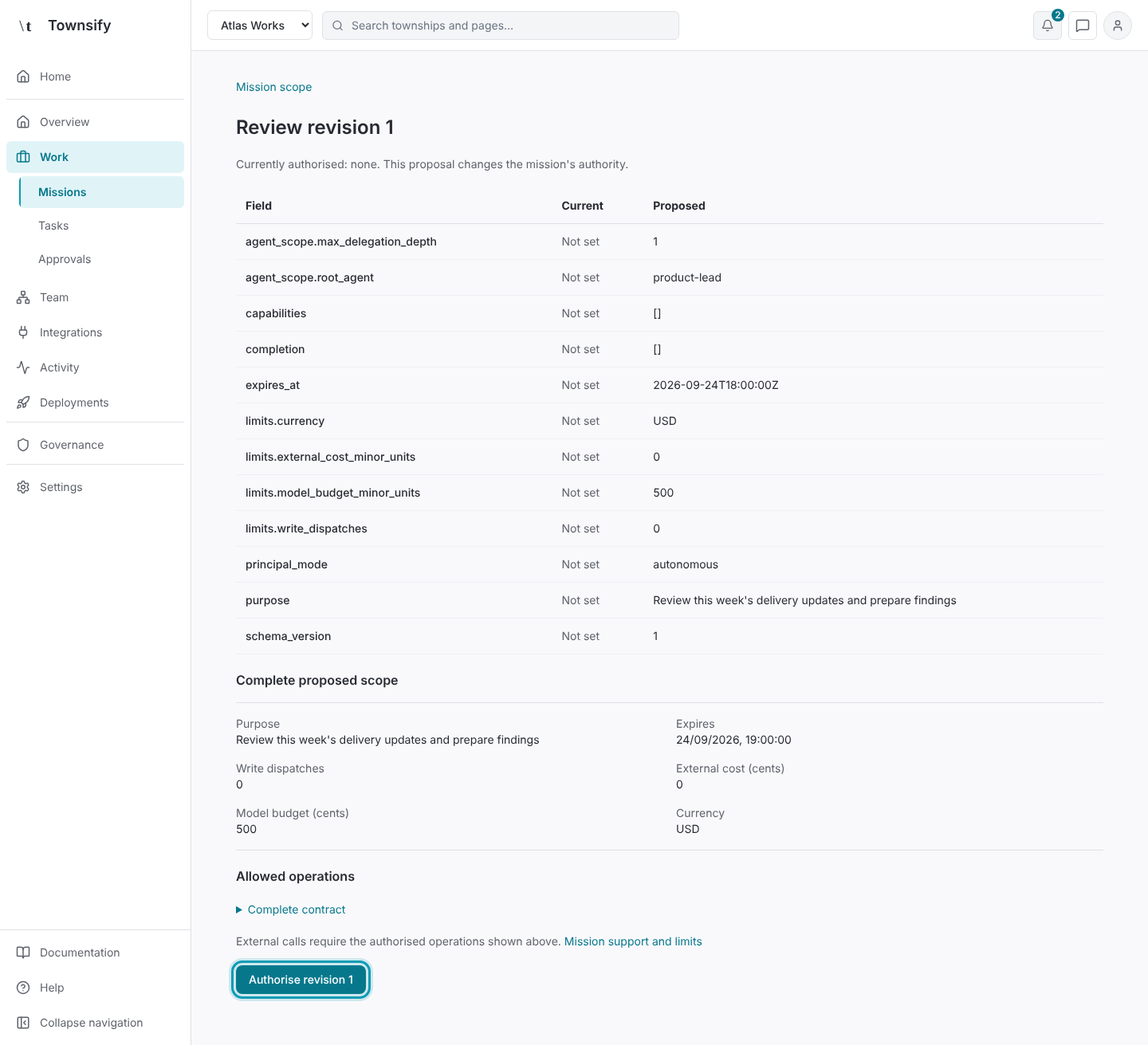Open Tasks in the sidebar
Screen dimensions: 1148x1045
coord(102,226)
